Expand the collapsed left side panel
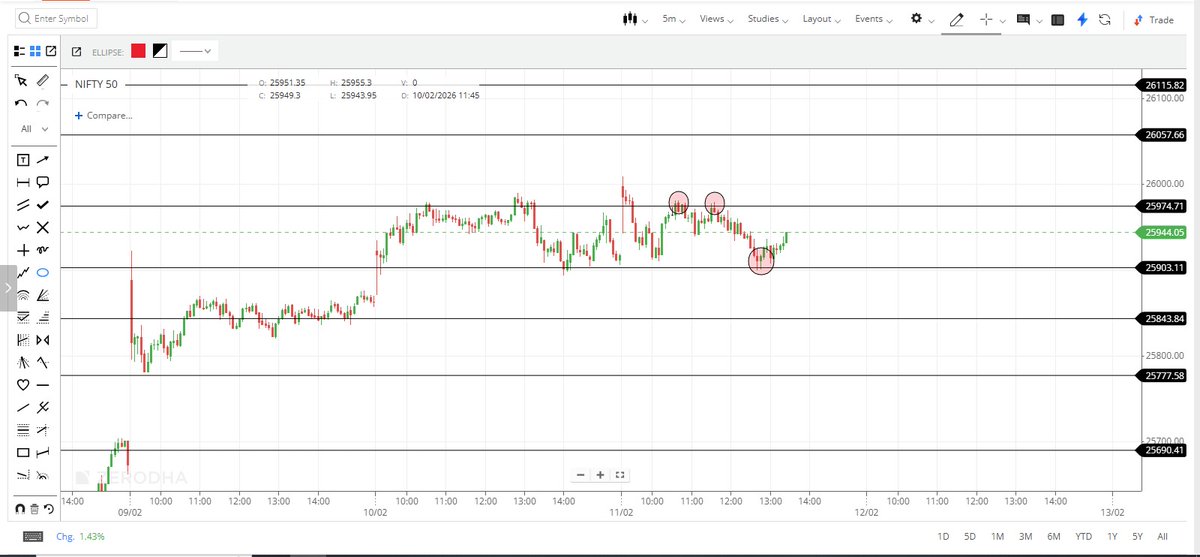This screenshot has width=1200, height=557. [8, 287]
